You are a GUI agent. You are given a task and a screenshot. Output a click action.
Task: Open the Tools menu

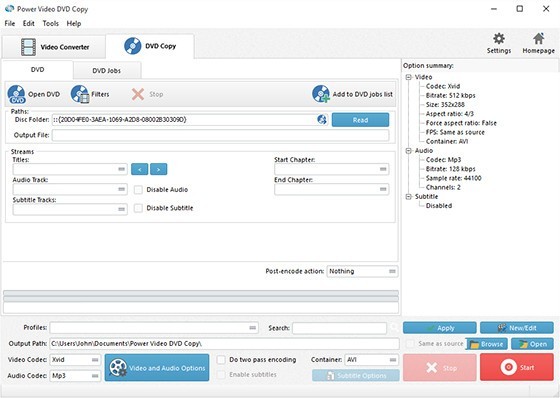[51, 24]
